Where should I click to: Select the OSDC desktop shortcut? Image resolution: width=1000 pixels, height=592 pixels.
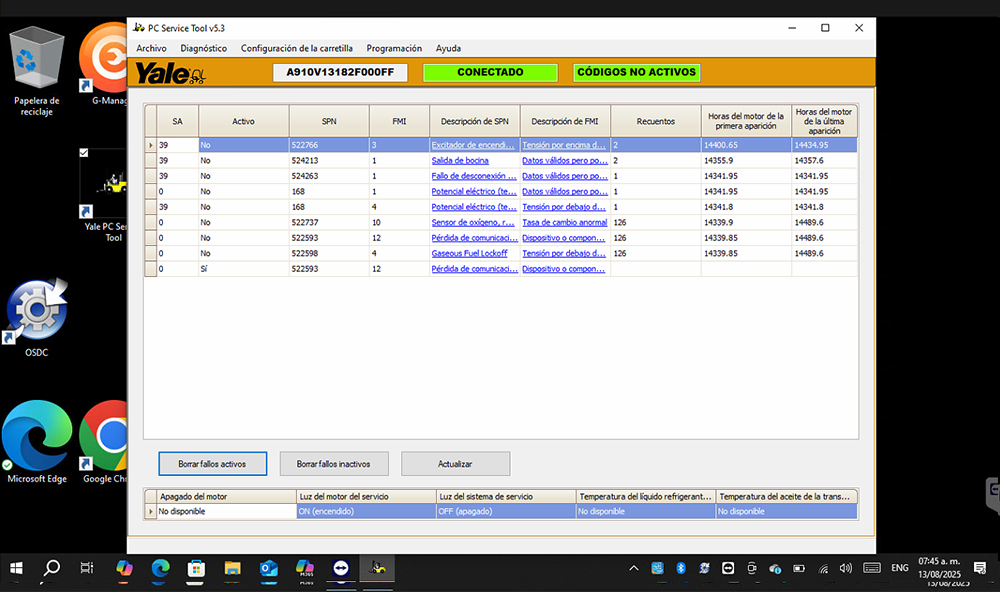(x=36, y=317)
